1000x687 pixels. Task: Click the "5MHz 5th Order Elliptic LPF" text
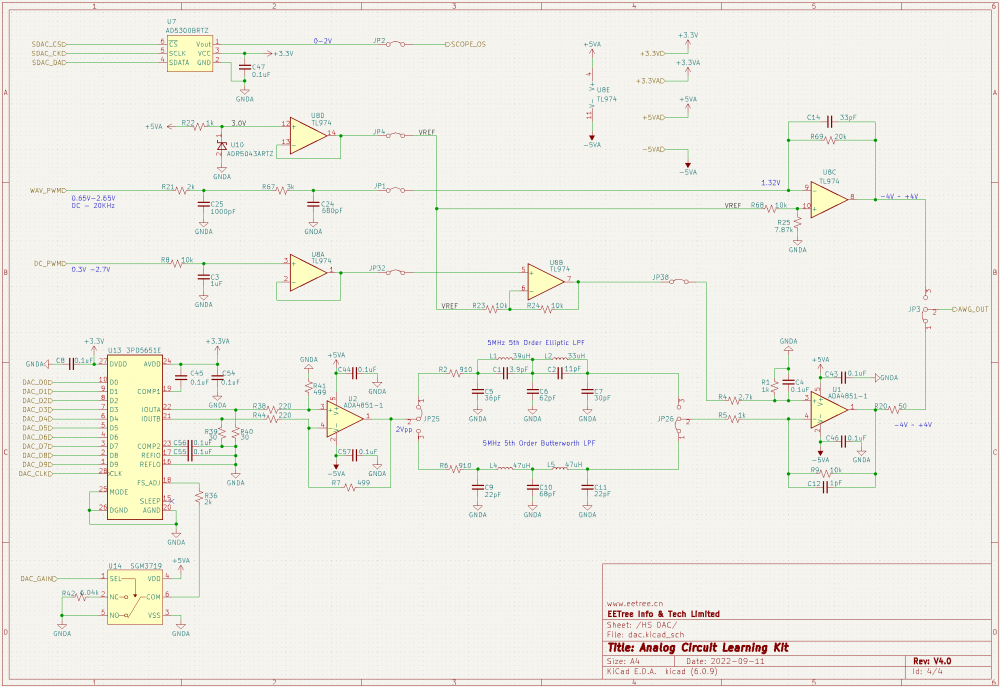[x=538, y=343]
